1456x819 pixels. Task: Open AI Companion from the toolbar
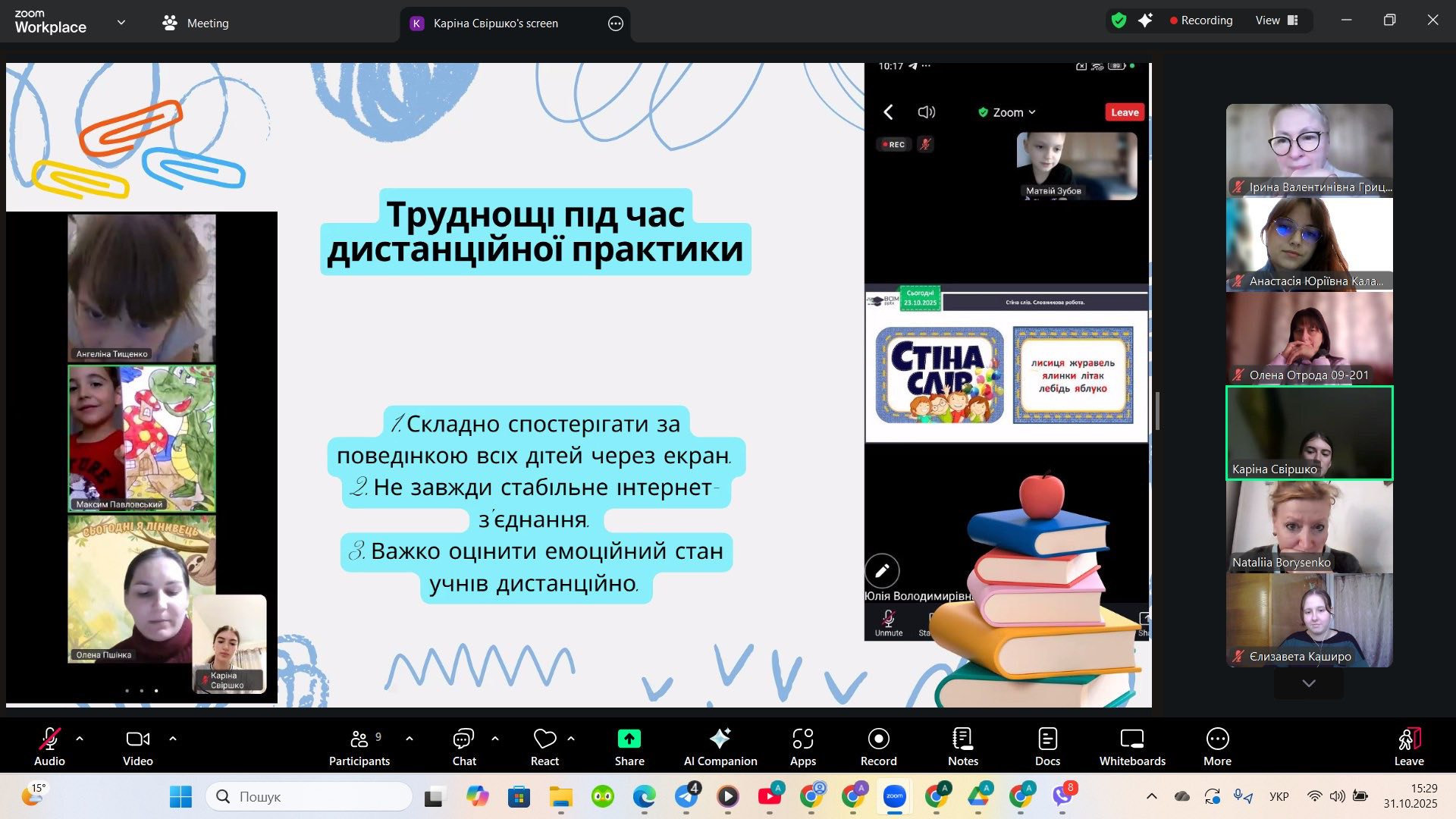720,746
